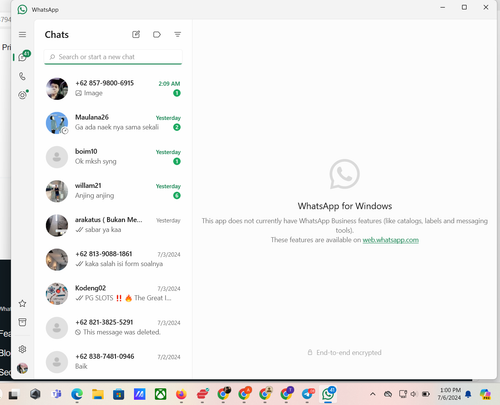The height and width of the screenshot is (405, 500).
Task: Open the hamburger navigation menu
Action: click(x=22, y=35)
